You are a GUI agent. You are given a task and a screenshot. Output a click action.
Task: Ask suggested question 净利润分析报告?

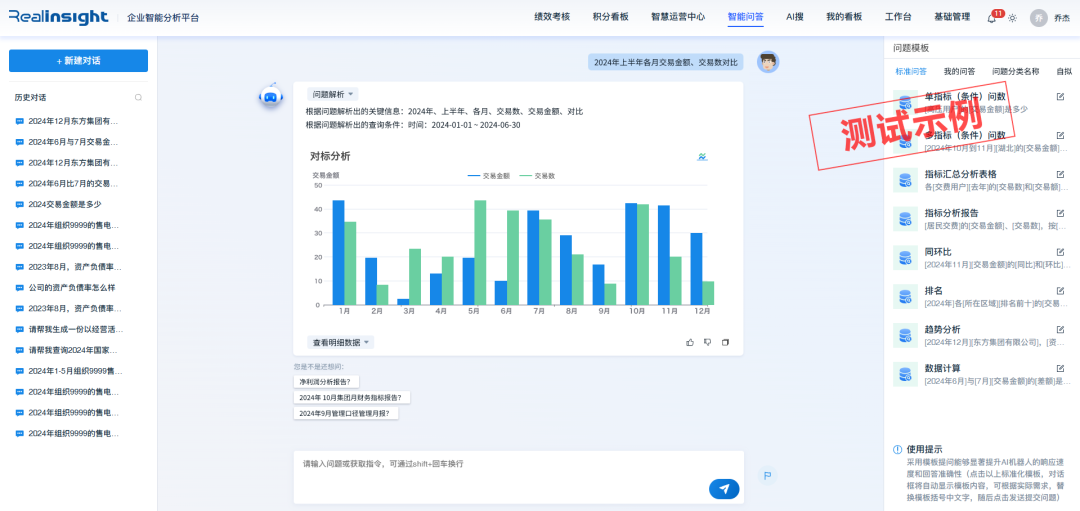[x=326, y=382]
